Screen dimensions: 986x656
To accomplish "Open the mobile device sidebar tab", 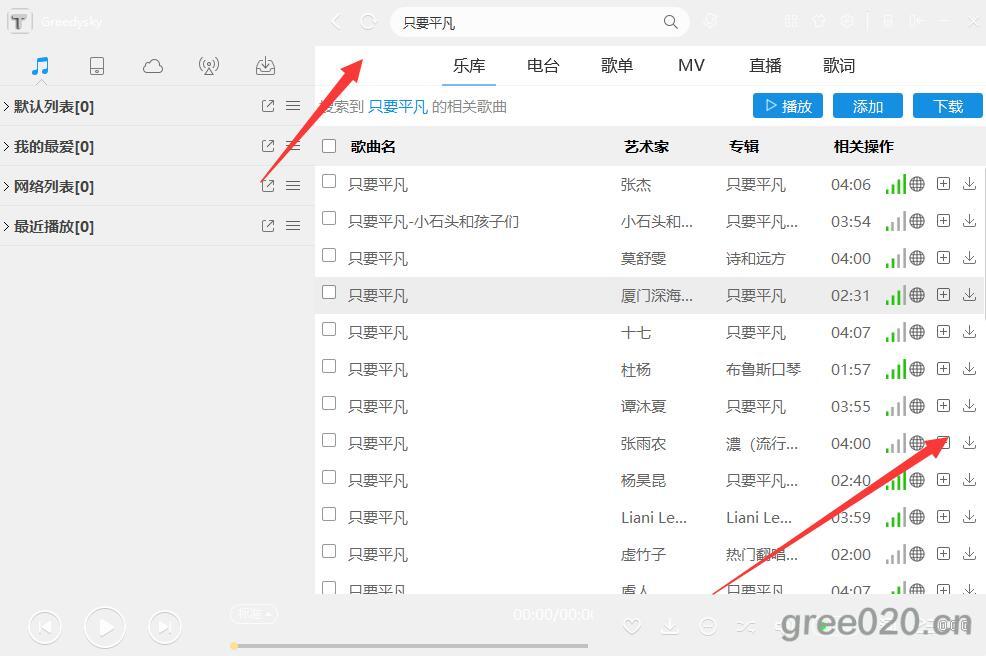I will [x=97, y=66].
